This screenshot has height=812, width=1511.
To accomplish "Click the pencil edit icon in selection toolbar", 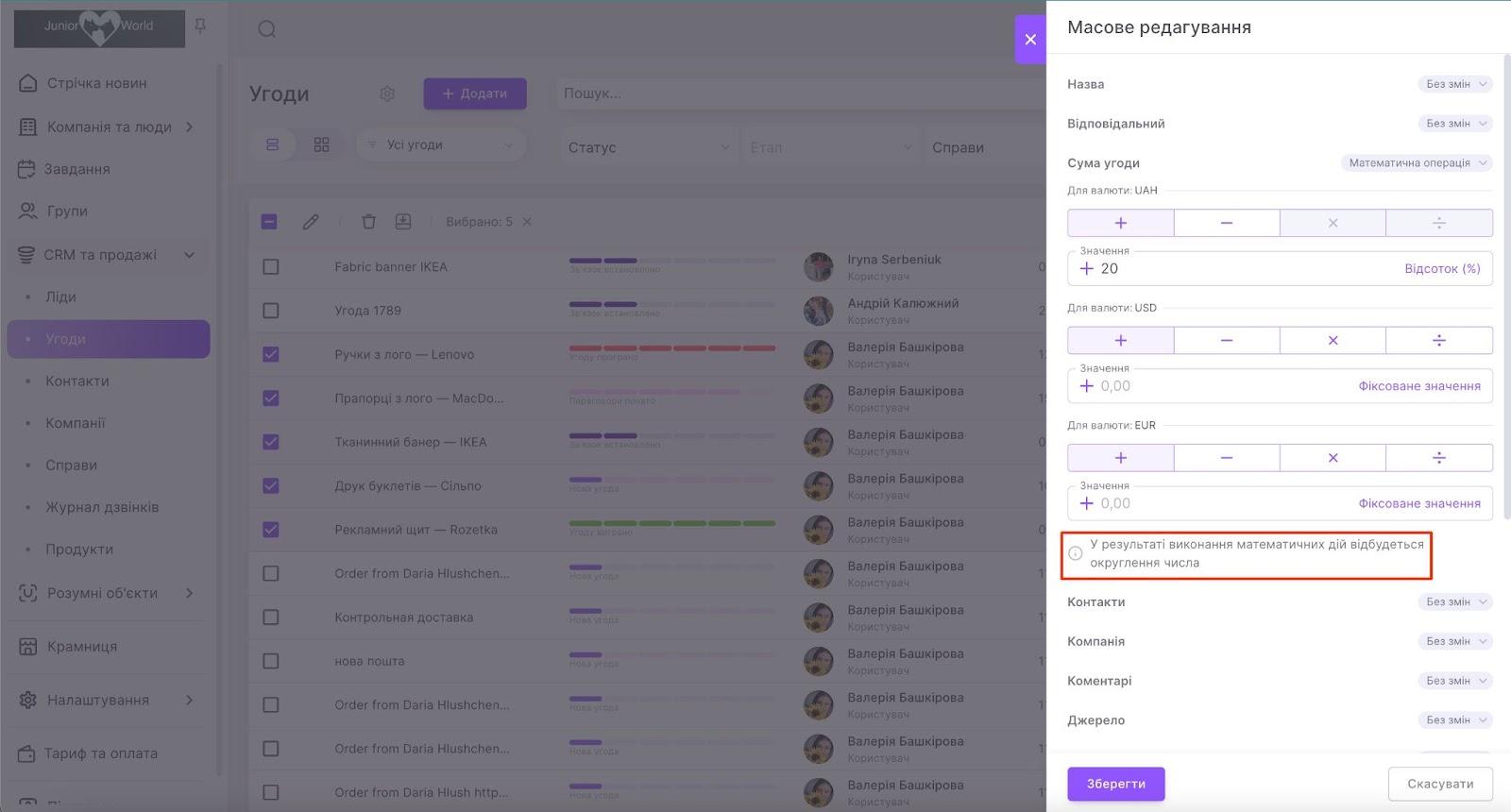I will (311, 222).
